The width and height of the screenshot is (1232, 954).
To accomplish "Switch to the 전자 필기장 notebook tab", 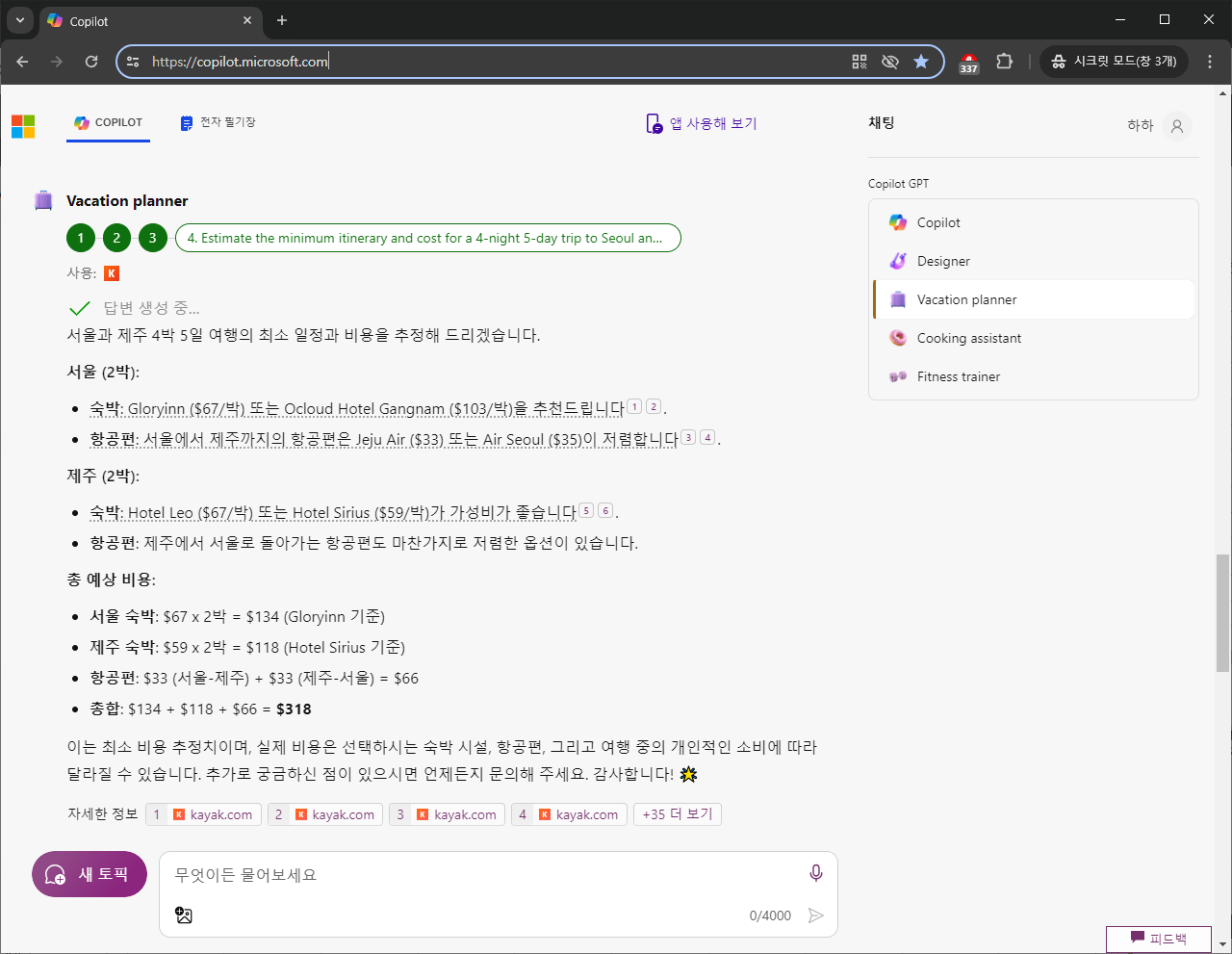I will [x=218, y=123].
